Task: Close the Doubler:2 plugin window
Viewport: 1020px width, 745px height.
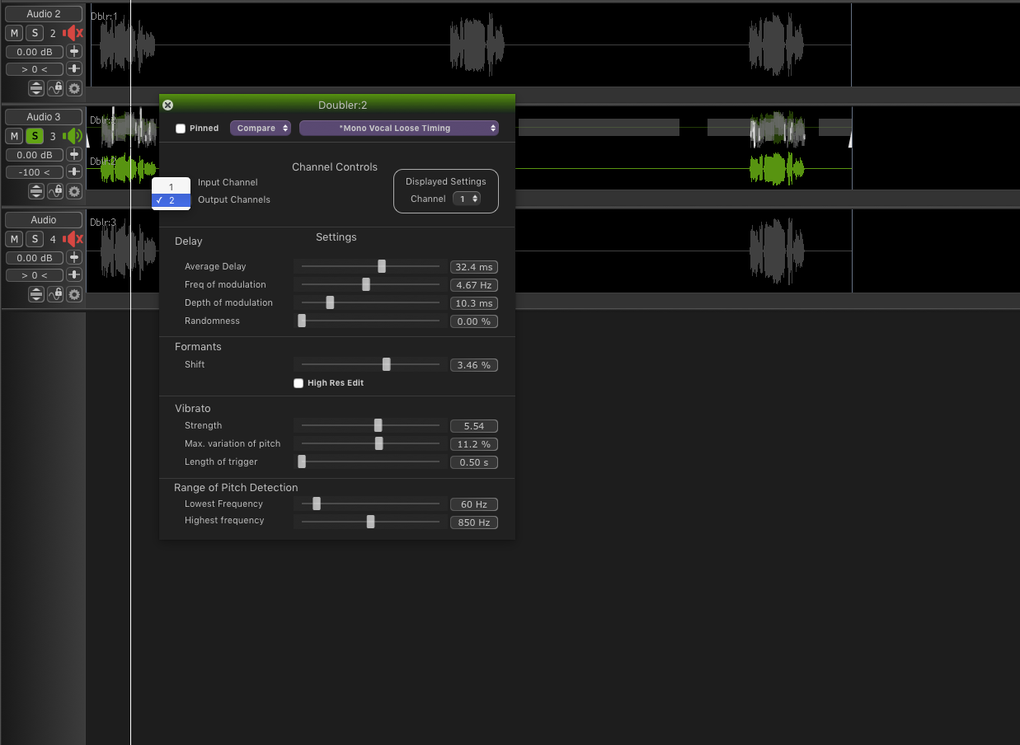Action: click(x=168, y=105)
